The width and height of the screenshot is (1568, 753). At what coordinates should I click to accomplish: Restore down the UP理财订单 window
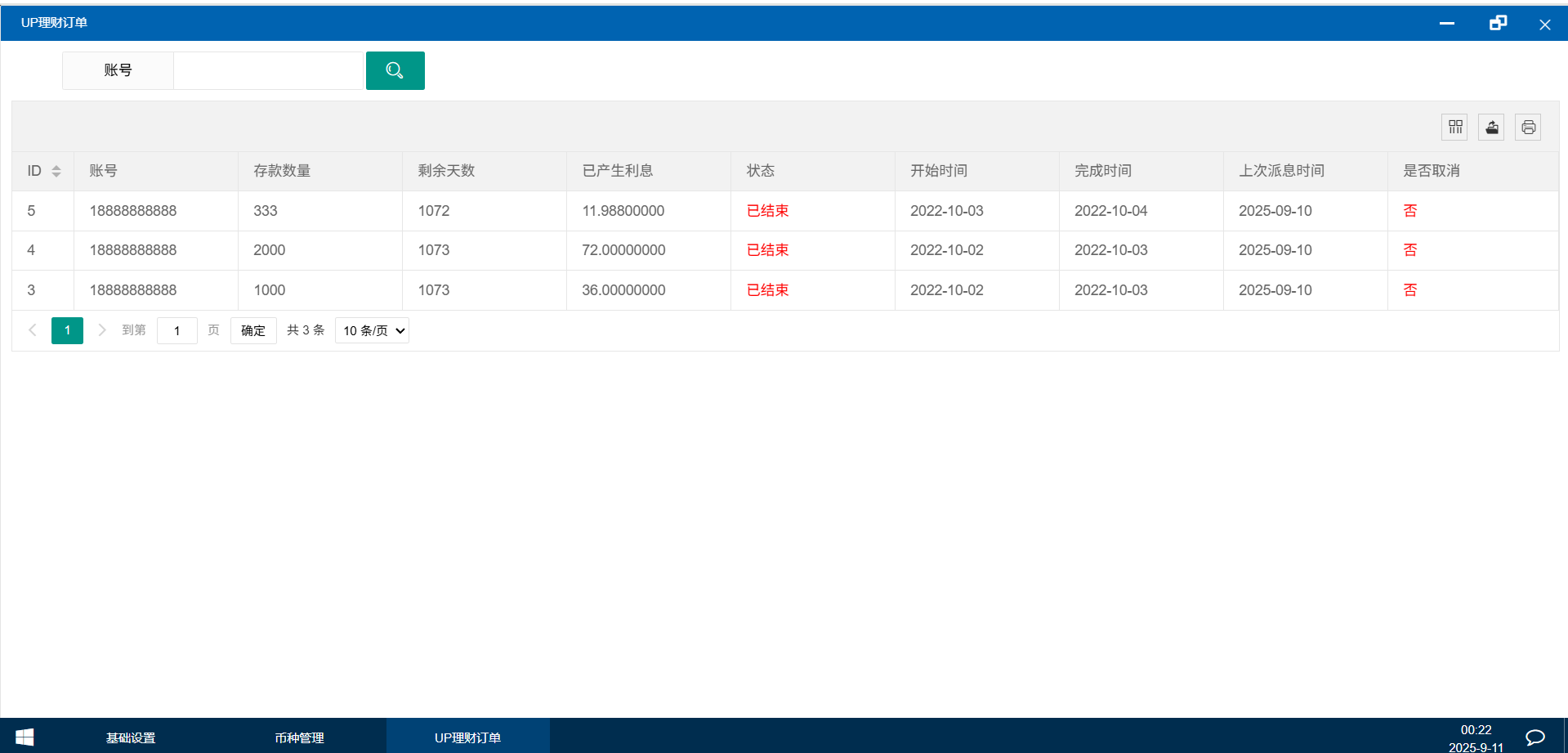point(1497,23)
